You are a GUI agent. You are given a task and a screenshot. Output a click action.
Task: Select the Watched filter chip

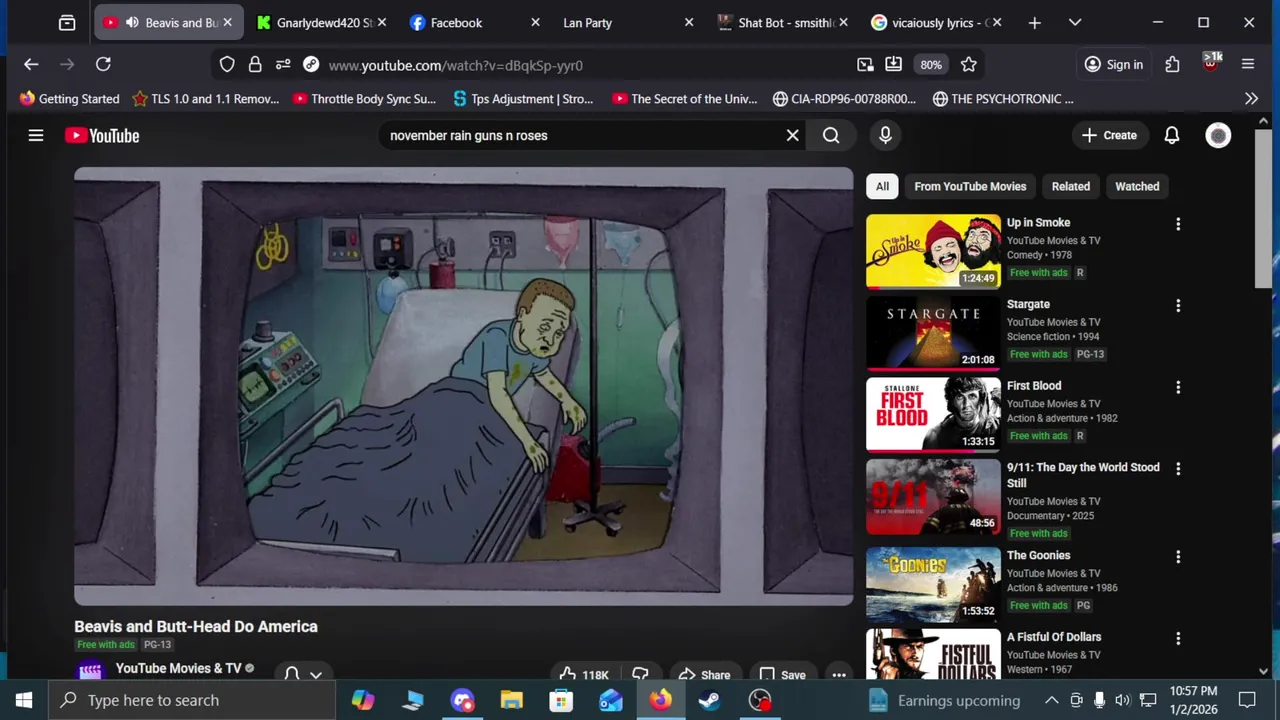[1137, 186]
